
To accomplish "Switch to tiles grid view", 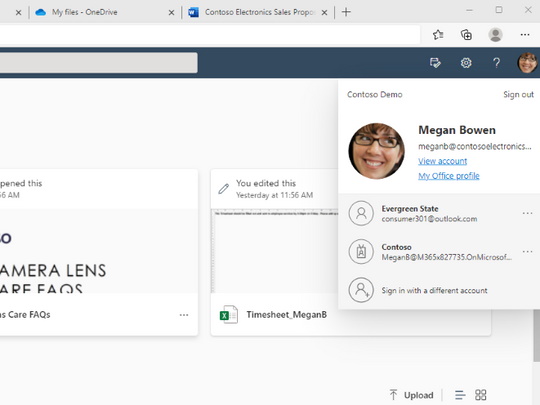I will click(x=480, y=395).
